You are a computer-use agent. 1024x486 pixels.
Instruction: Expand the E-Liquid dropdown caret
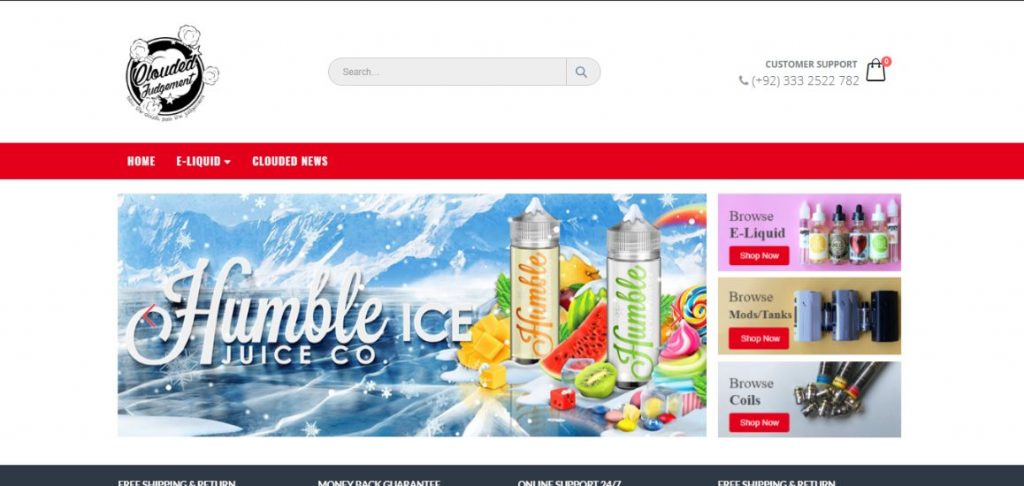coord(227,162)
